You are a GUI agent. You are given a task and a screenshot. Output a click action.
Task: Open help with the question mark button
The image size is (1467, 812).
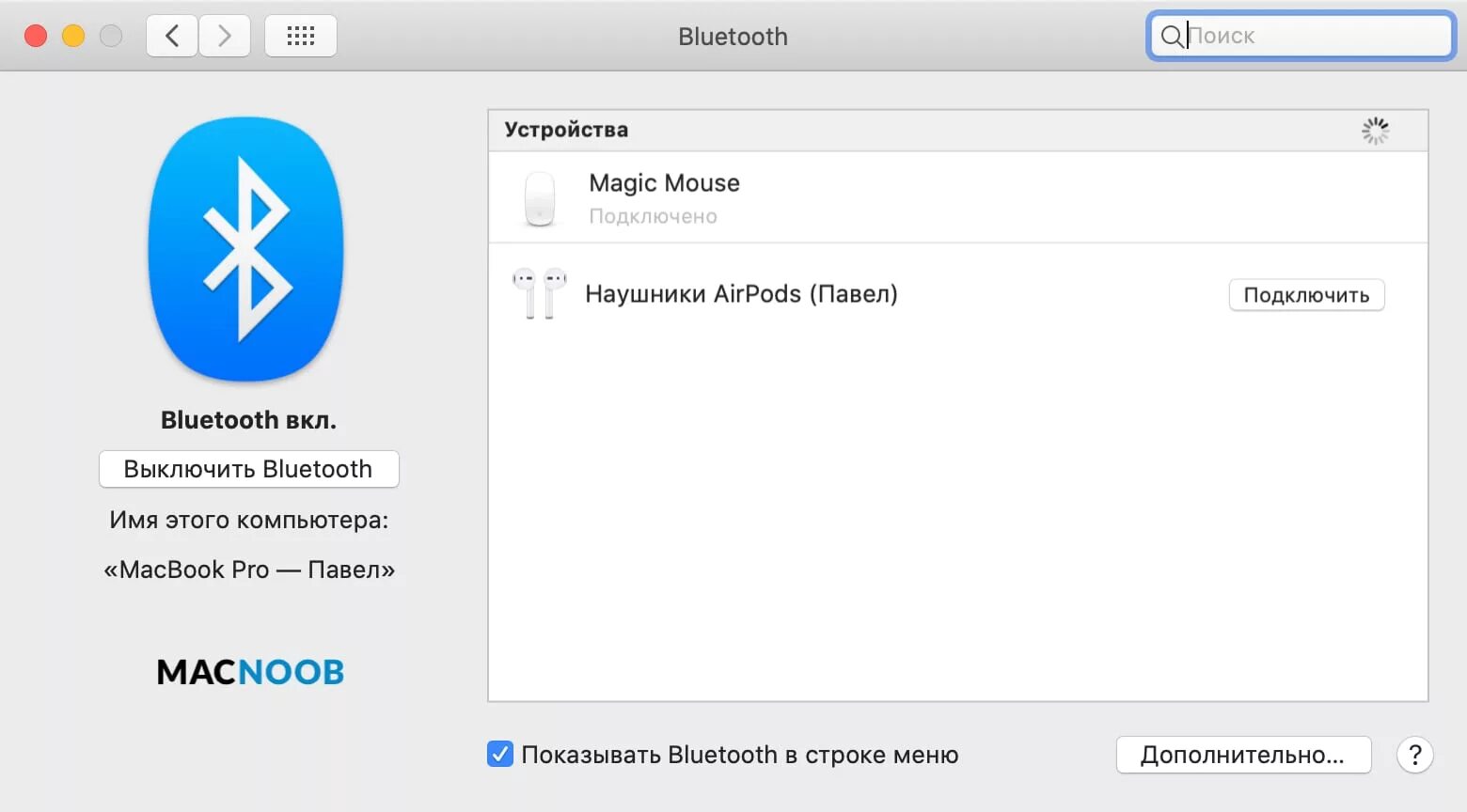1415,755
